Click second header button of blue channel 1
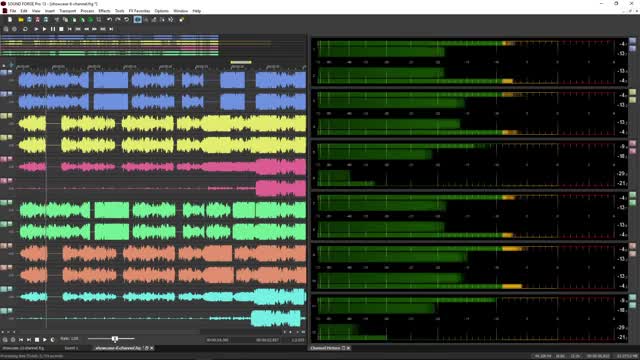Viewport: 640px width, 360px height. [x=10, y=73]
